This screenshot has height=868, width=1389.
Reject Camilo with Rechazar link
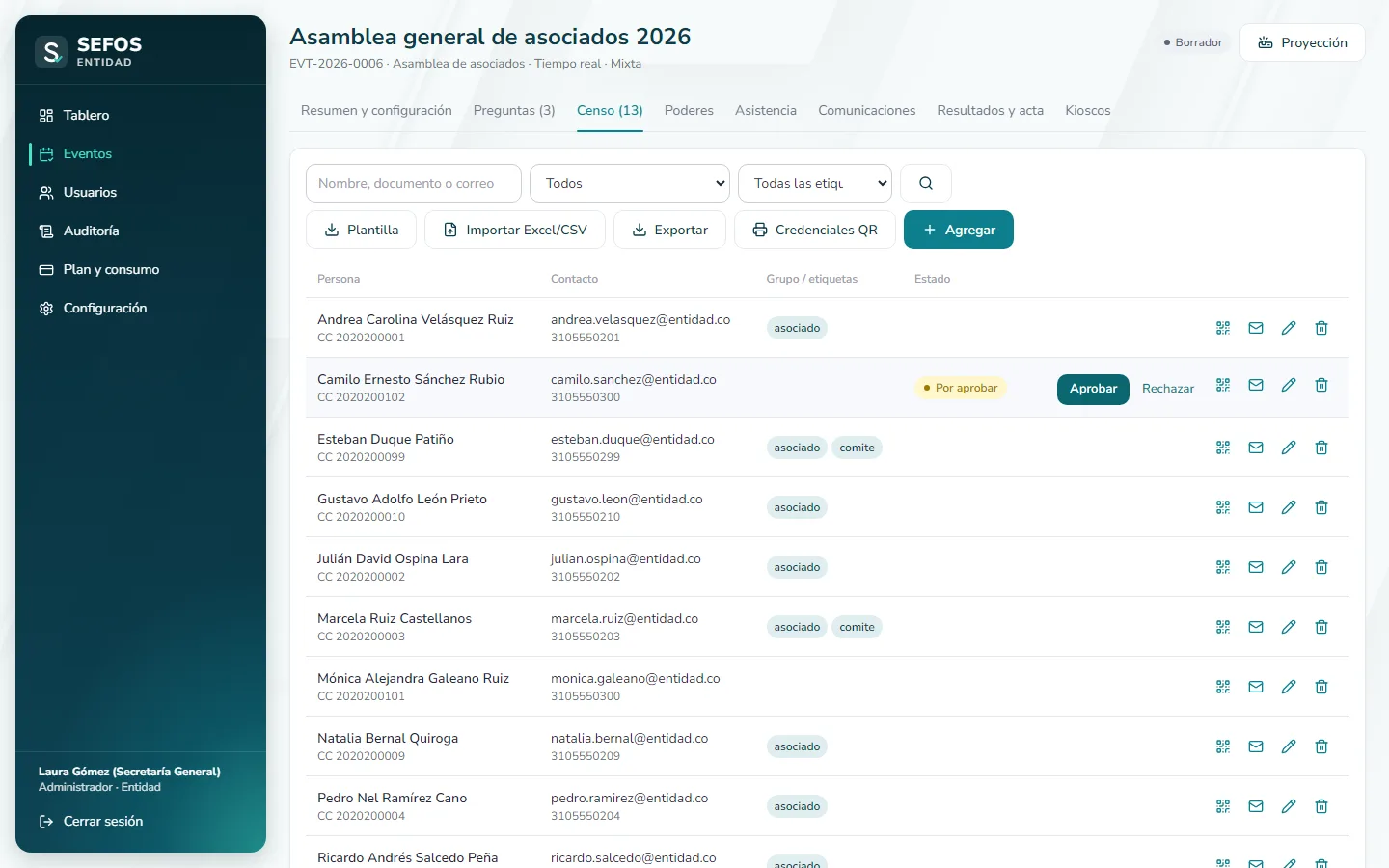[x=1168, y=389]
